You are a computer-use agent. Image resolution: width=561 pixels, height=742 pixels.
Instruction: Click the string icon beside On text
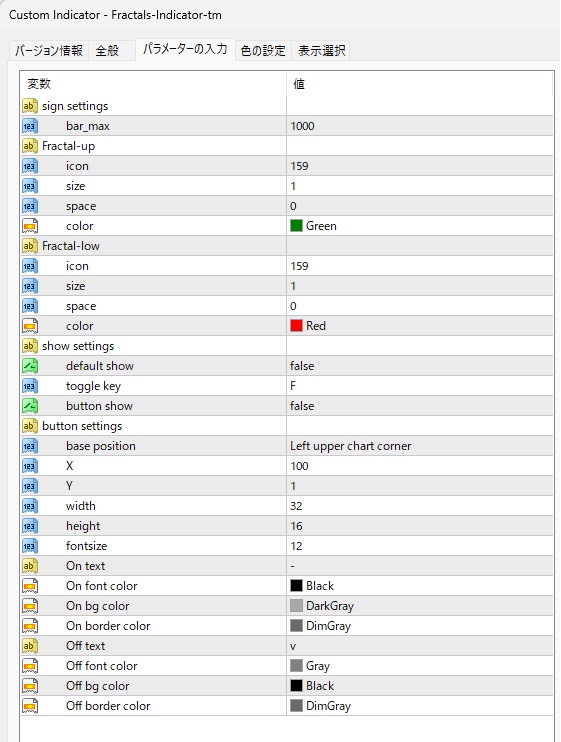(30, 566)
